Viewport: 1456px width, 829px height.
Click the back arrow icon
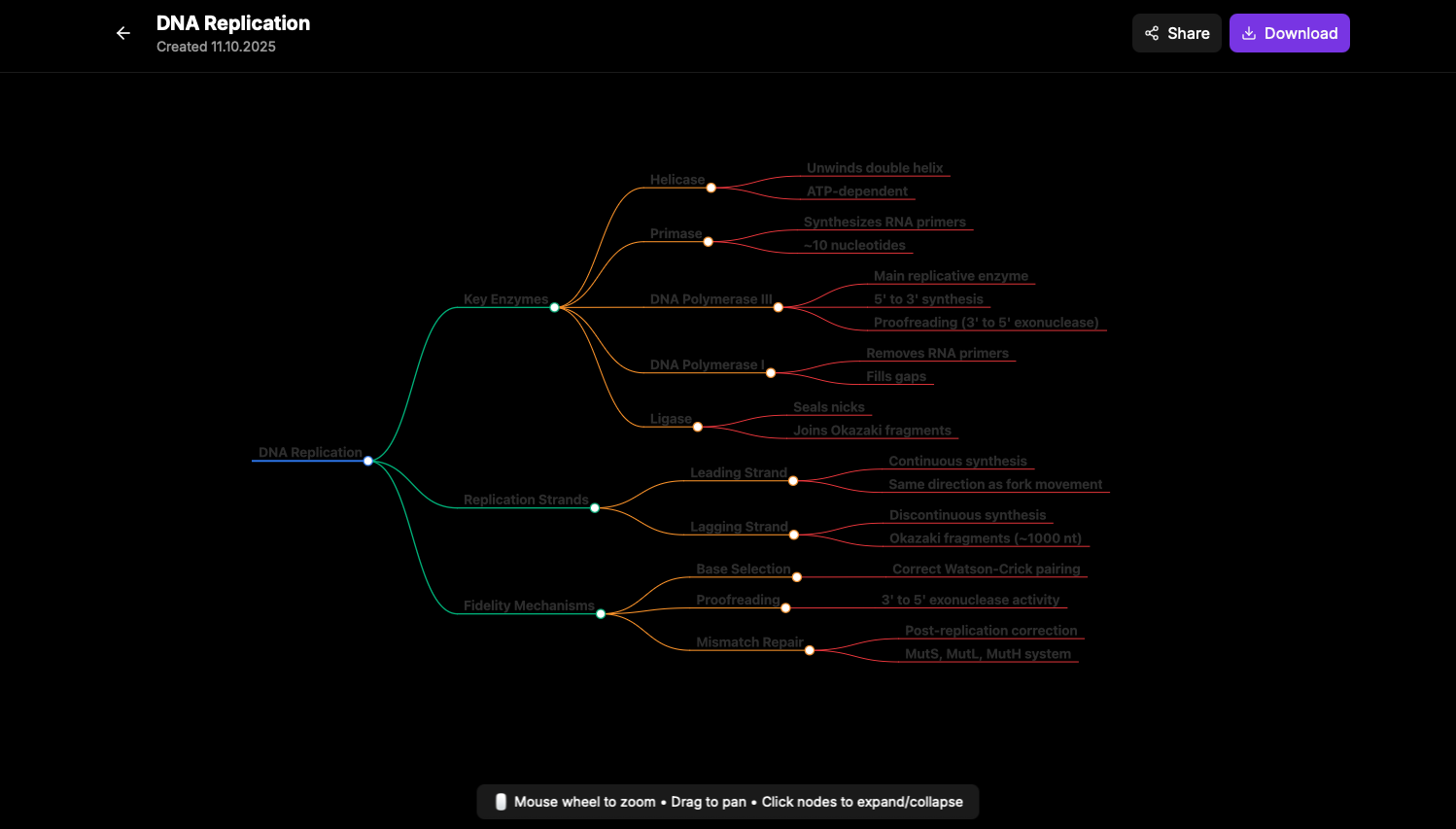[123, 33]
